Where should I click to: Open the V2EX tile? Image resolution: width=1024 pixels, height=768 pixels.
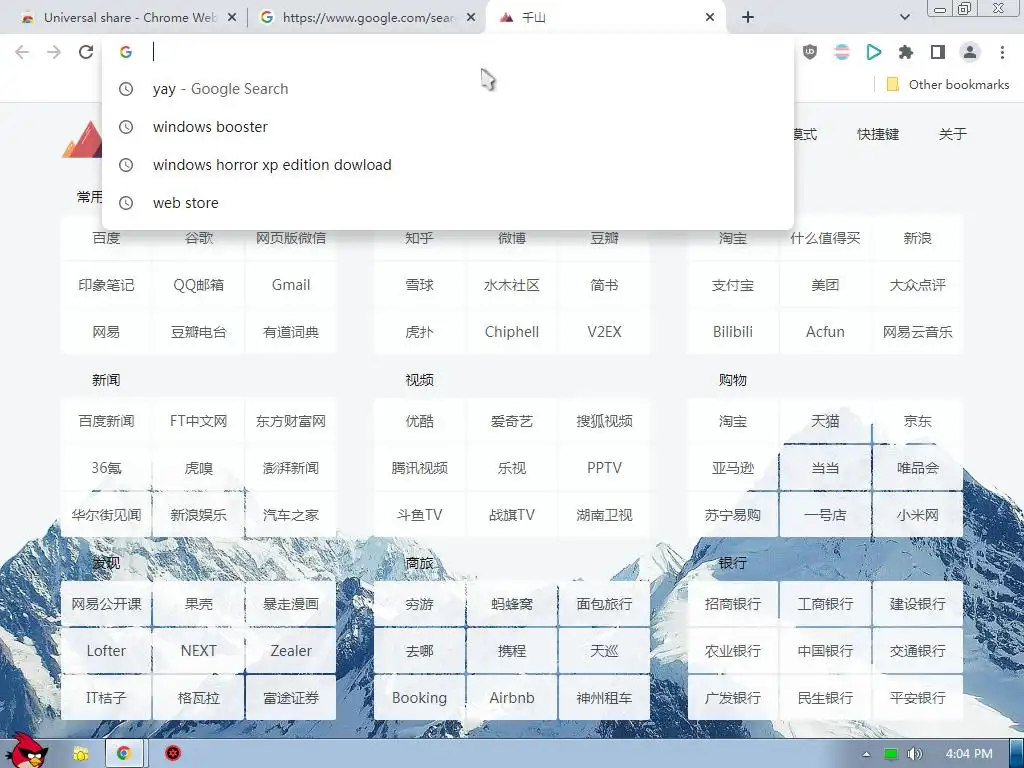click(x=604, y=332)
